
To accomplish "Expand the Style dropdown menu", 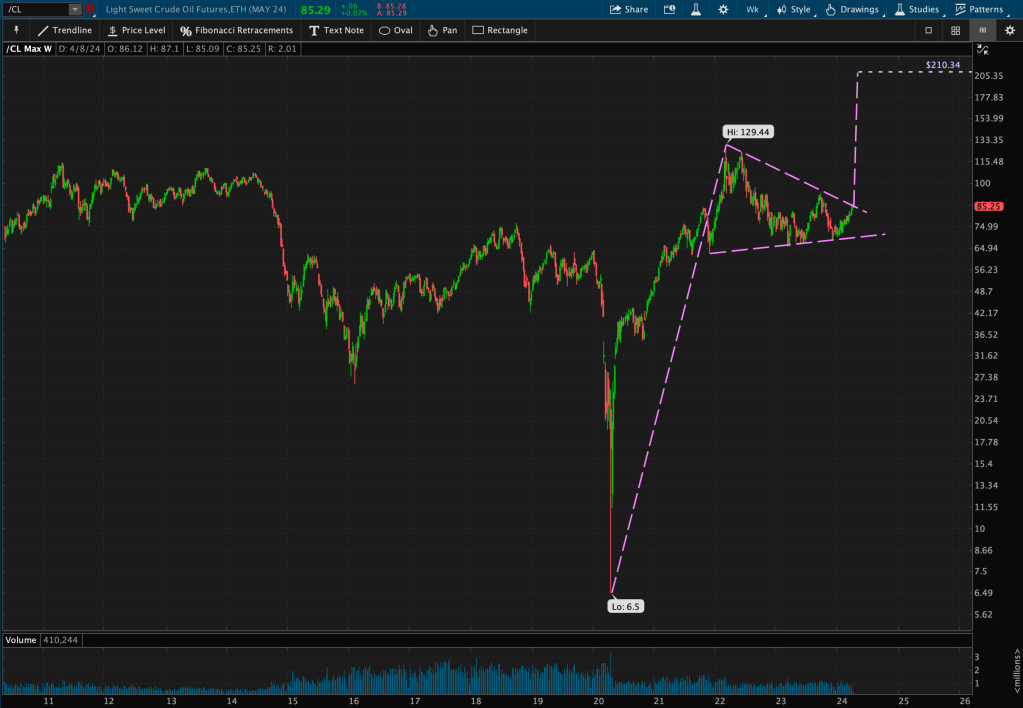I will (x=794, y=9).
